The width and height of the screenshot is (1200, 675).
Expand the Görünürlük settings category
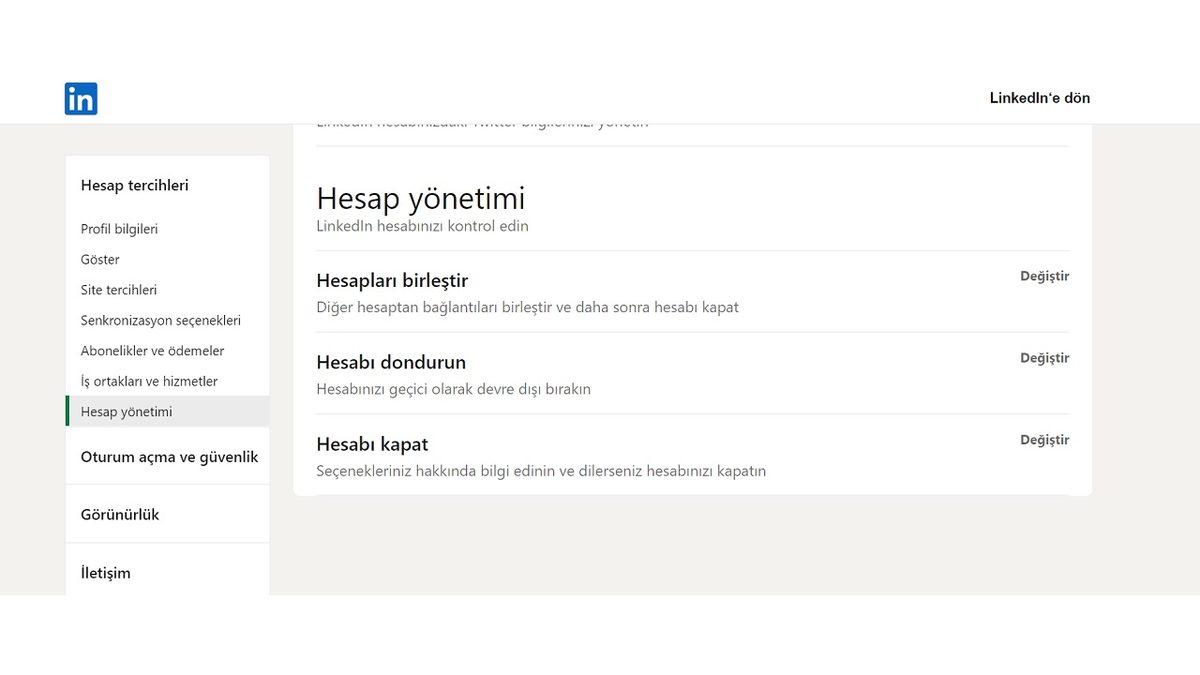tap(120, 514)
